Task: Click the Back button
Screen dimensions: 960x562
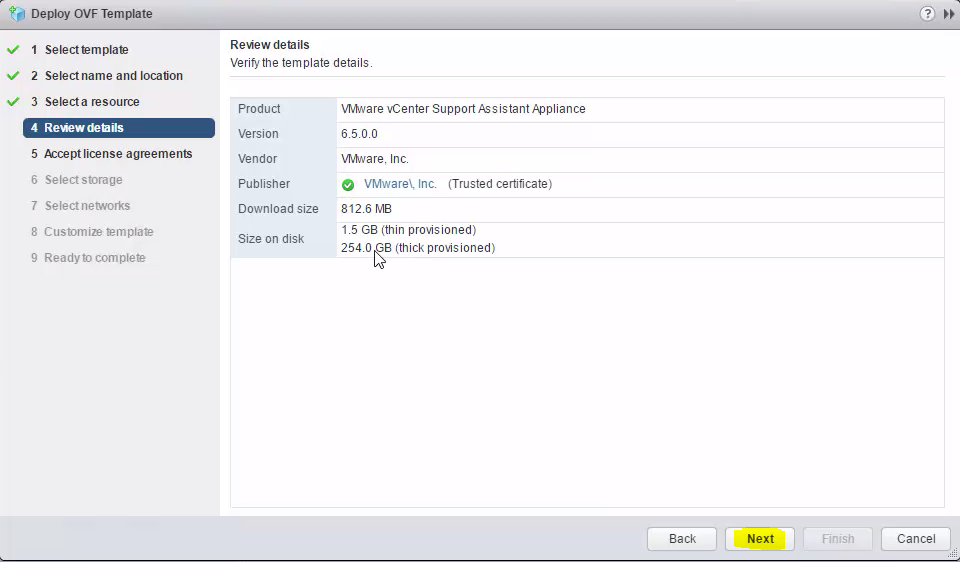Action: click(682, 539)
